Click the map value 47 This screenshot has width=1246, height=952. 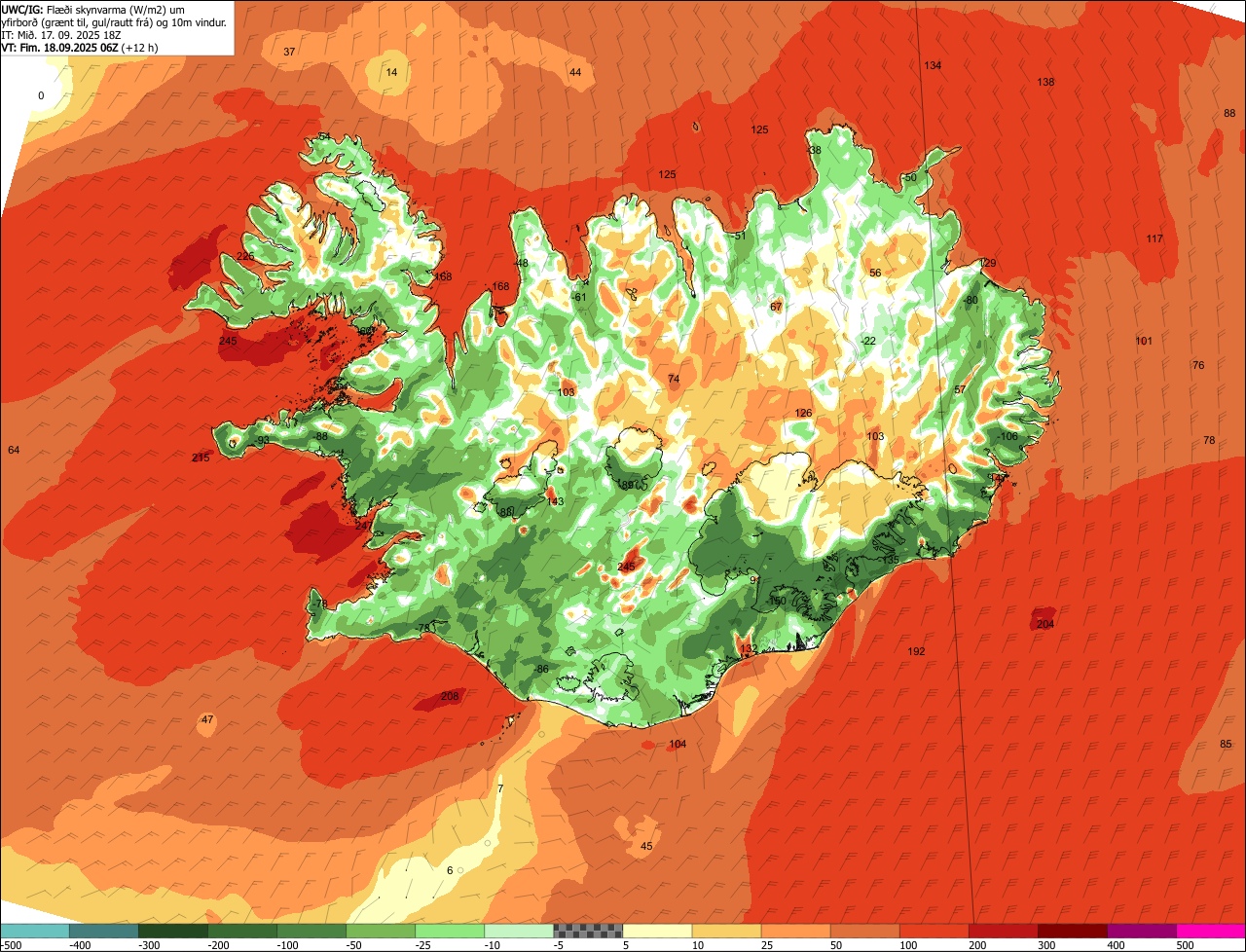tap(207, 720)
